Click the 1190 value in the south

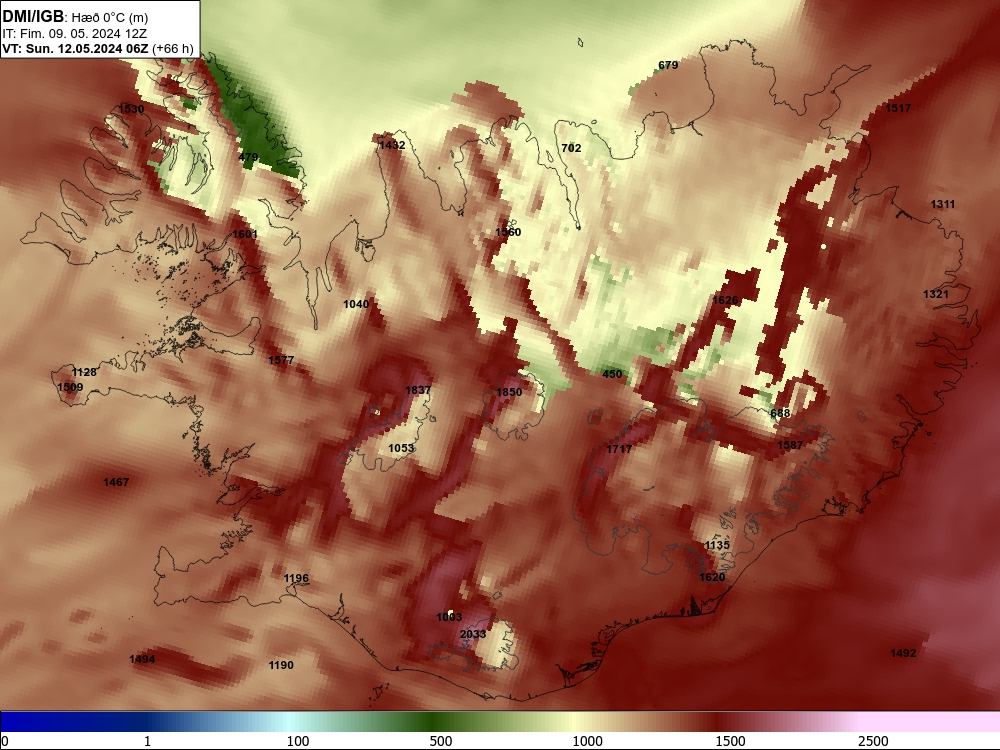tap(281, 665)
